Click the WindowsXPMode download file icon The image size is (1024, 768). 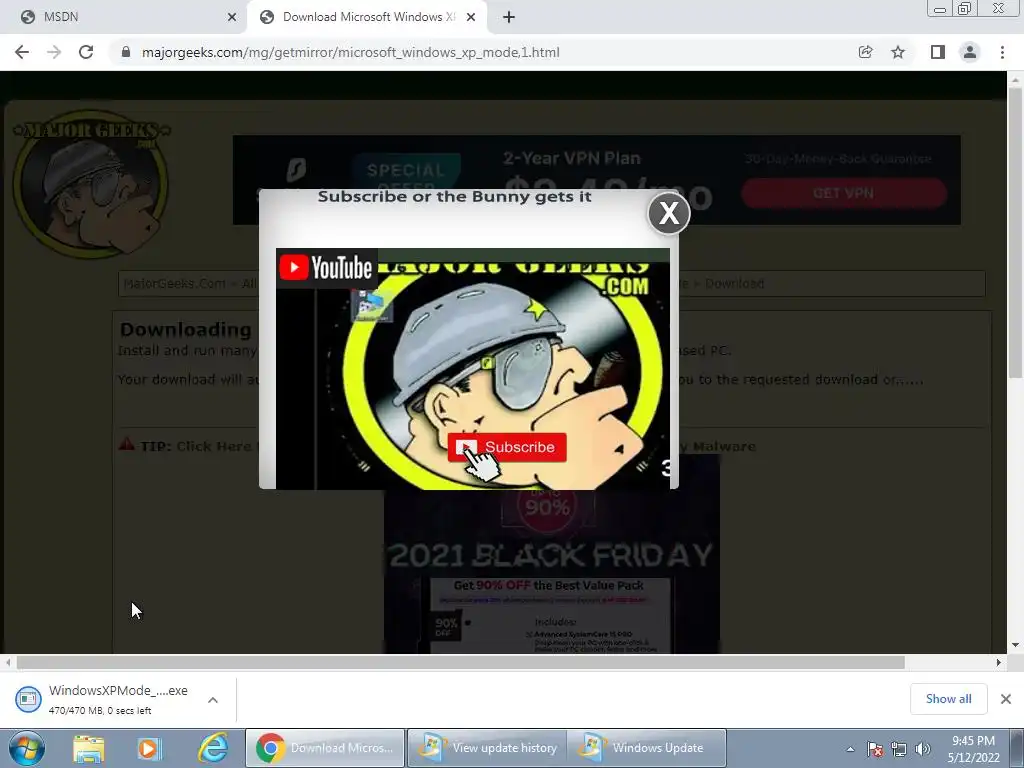[x=28, y=699]
